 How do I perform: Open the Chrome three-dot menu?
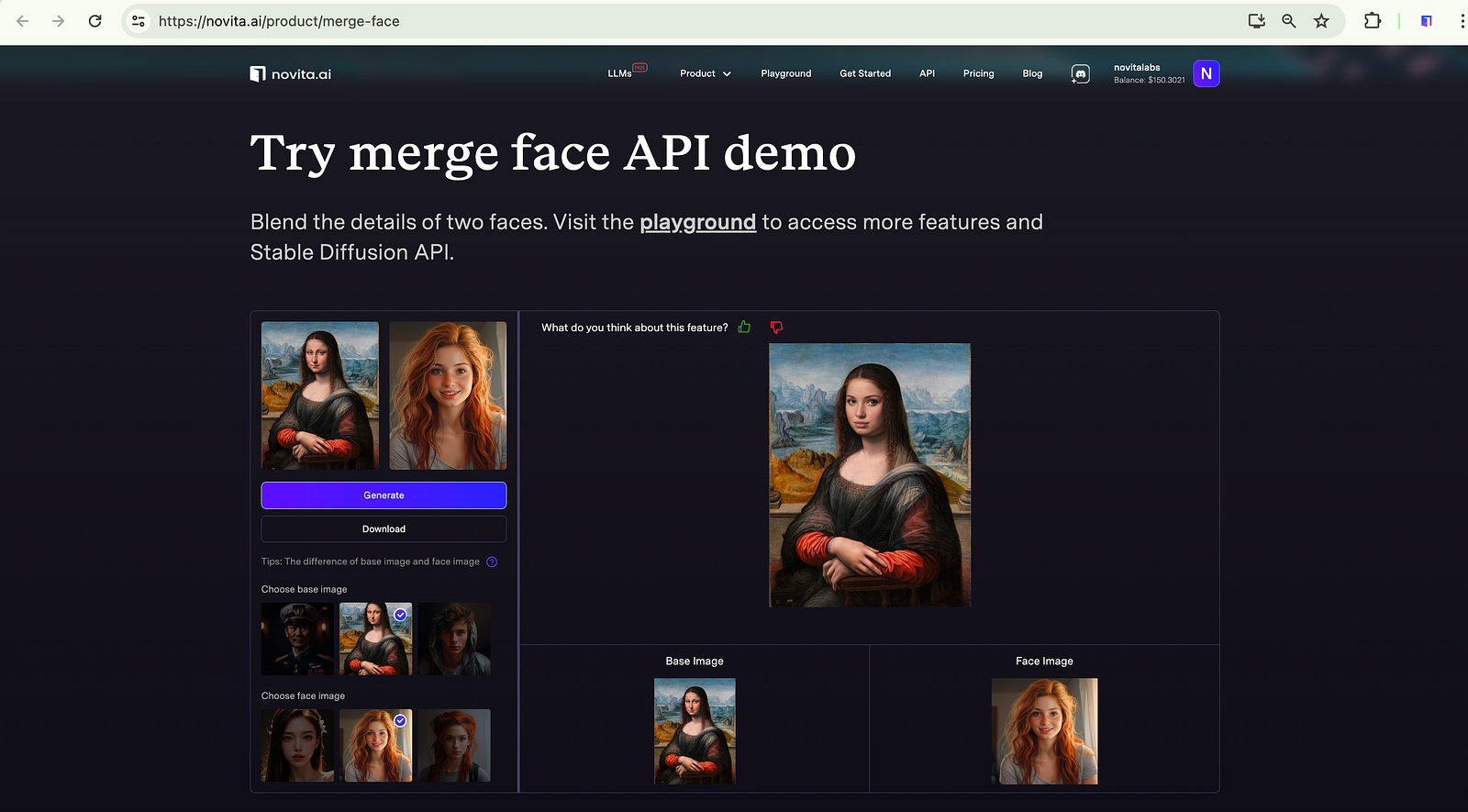1462,21
